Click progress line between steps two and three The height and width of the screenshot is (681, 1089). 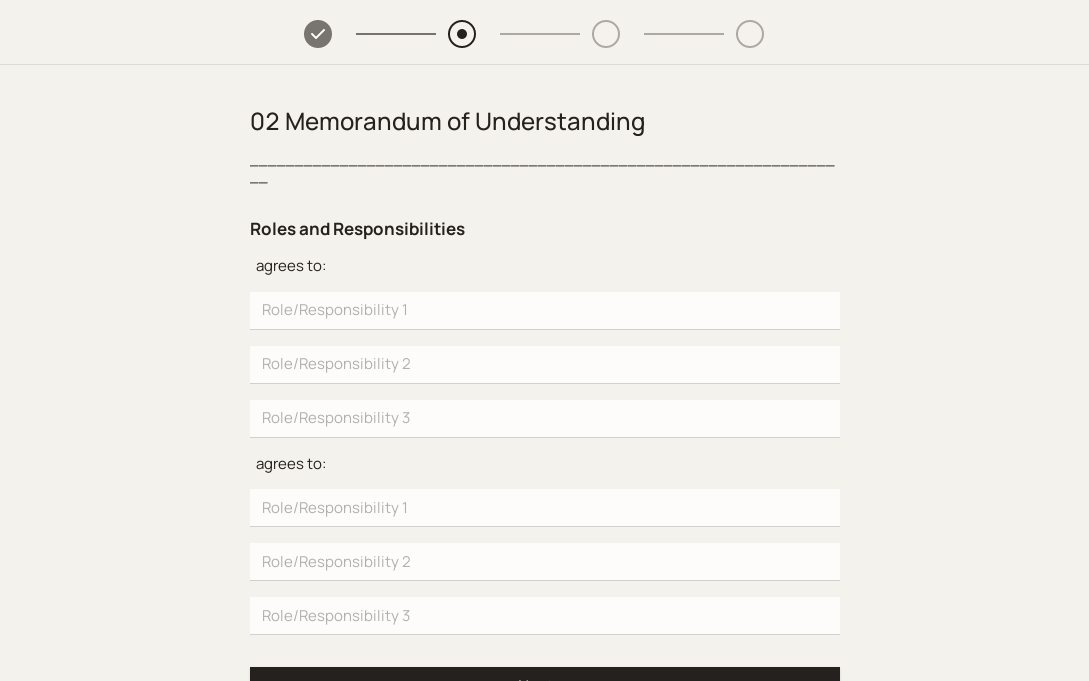pyautogui.click(x=540, y=34)
